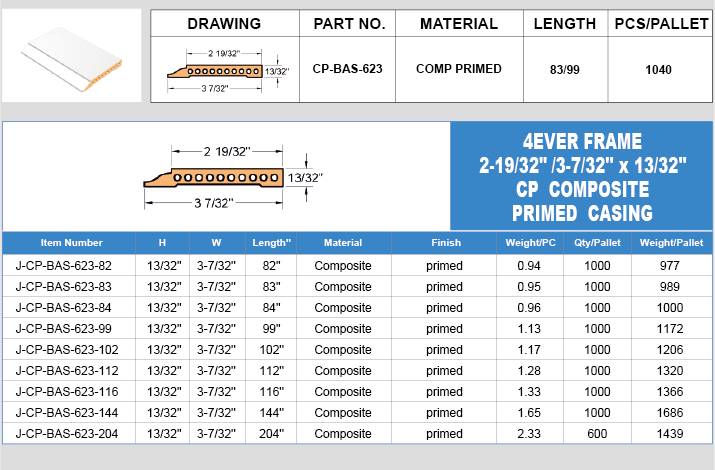Click the Finish column header
715x470 pixels.
(446, 243)
